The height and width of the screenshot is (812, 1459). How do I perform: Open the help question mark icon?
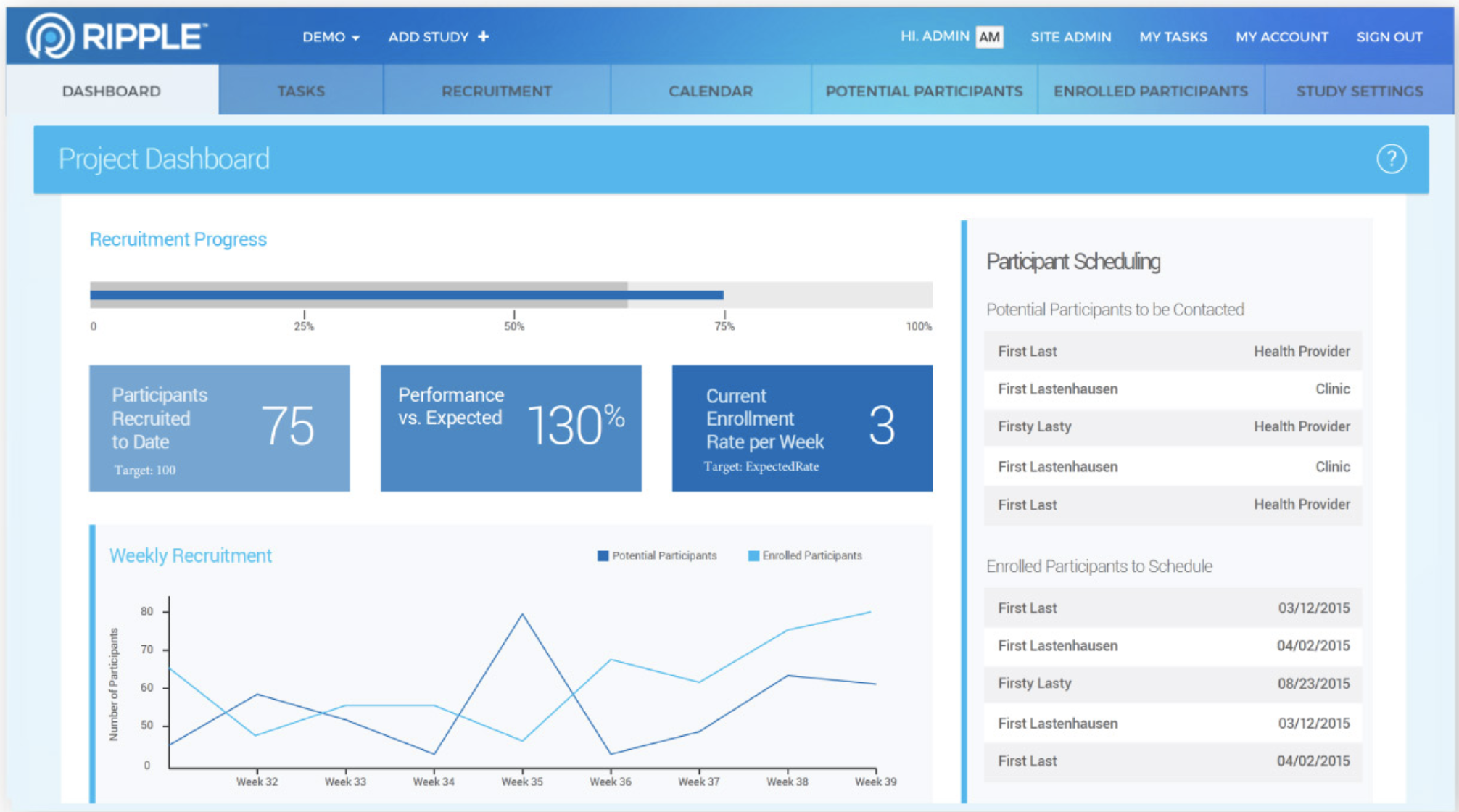click(1391, 159)
